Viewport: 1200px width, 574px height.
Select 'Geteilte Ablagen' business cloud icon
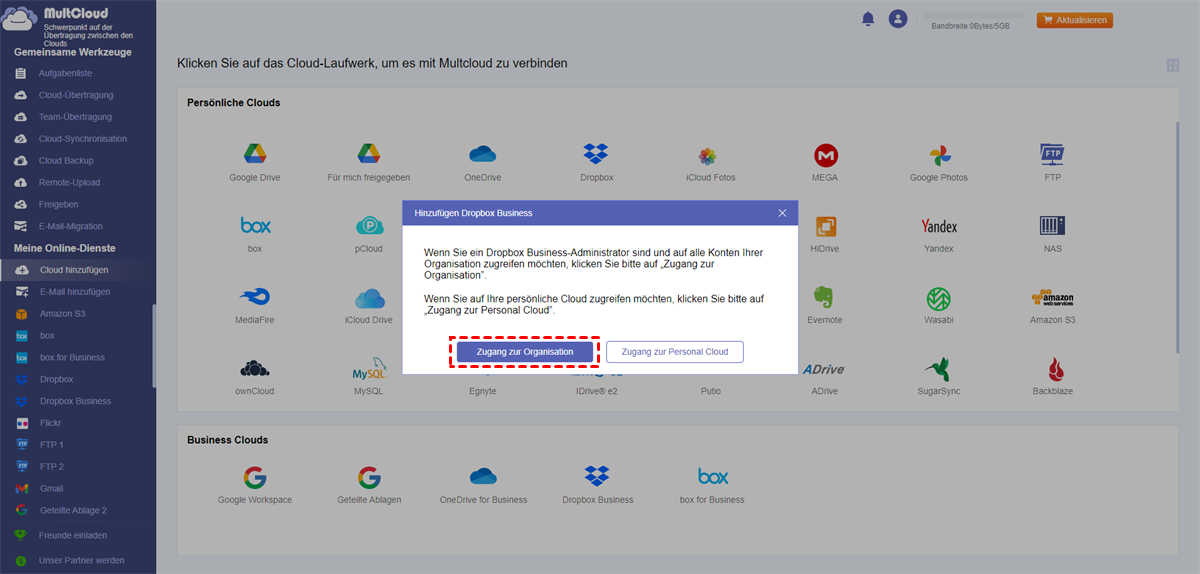pos(369,477)
